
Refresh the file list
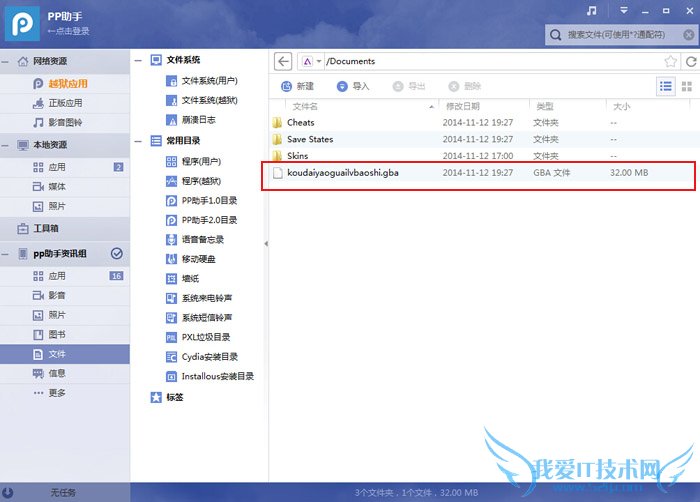(x=691, y=62)
